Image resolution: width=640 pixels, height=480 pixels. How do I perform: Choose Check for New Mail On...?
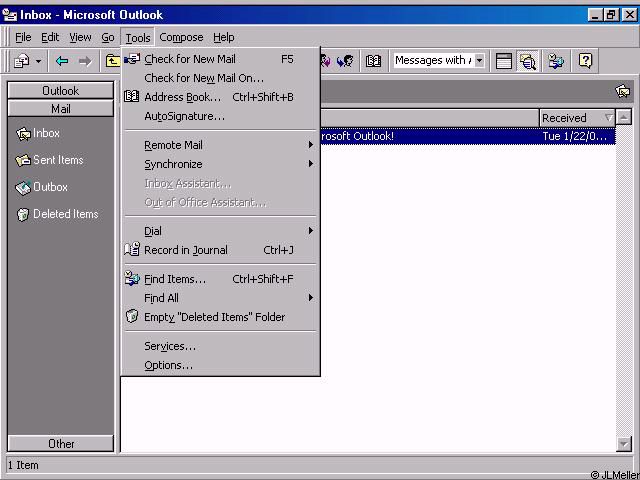point(220,78)
